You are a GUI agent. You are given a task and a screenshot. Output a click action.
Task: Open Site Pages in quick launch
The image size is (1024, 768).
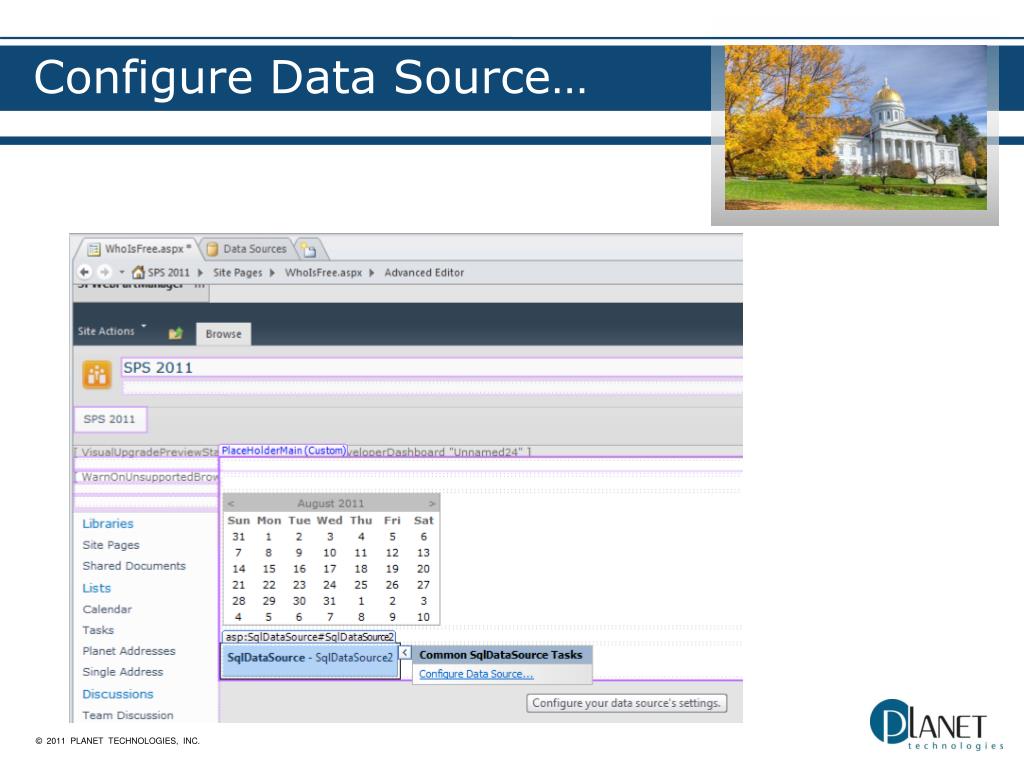(111, 545)
